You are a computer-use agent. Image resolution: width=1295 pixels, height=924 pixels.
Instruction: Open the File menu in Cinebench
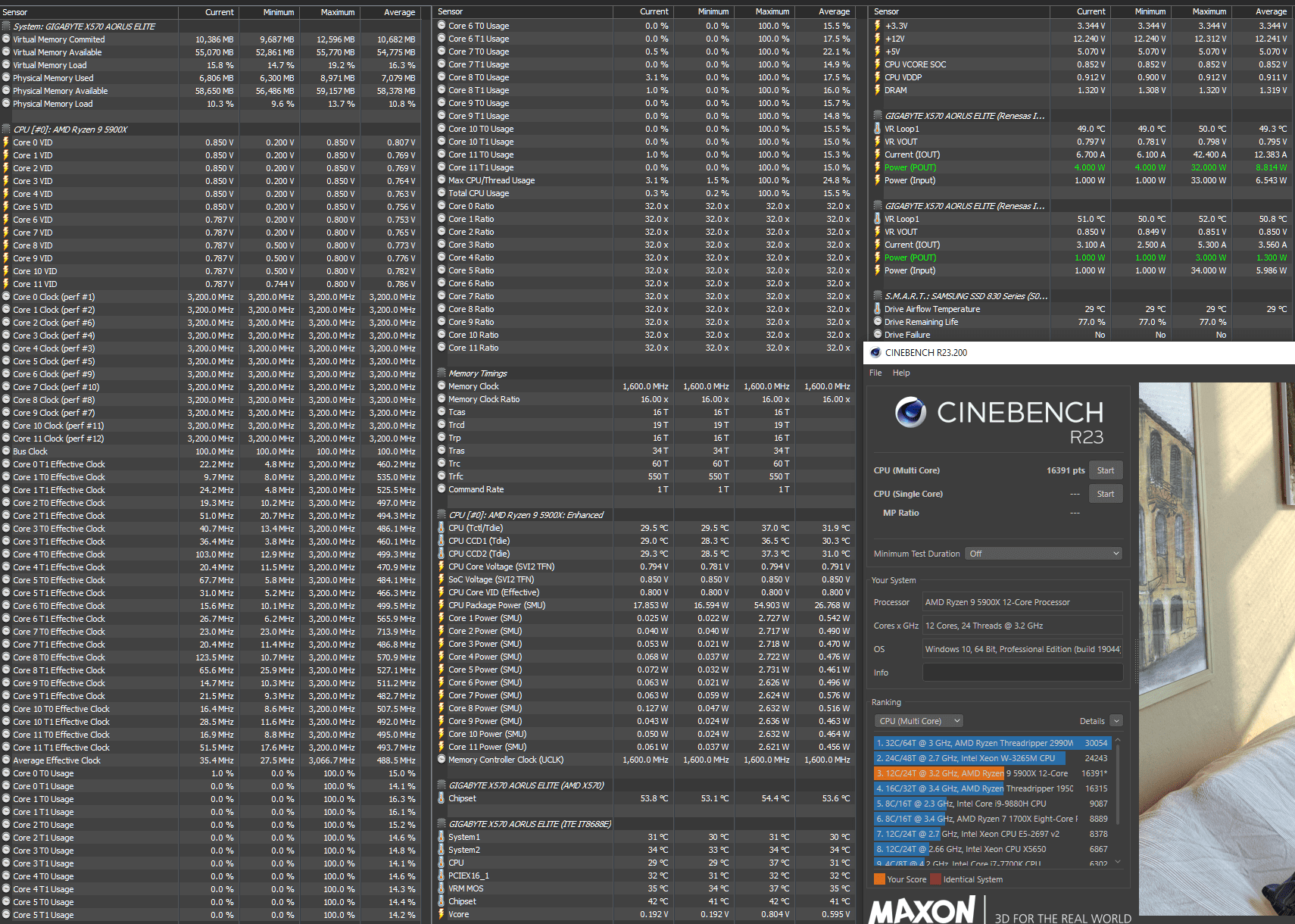point(875,373)
